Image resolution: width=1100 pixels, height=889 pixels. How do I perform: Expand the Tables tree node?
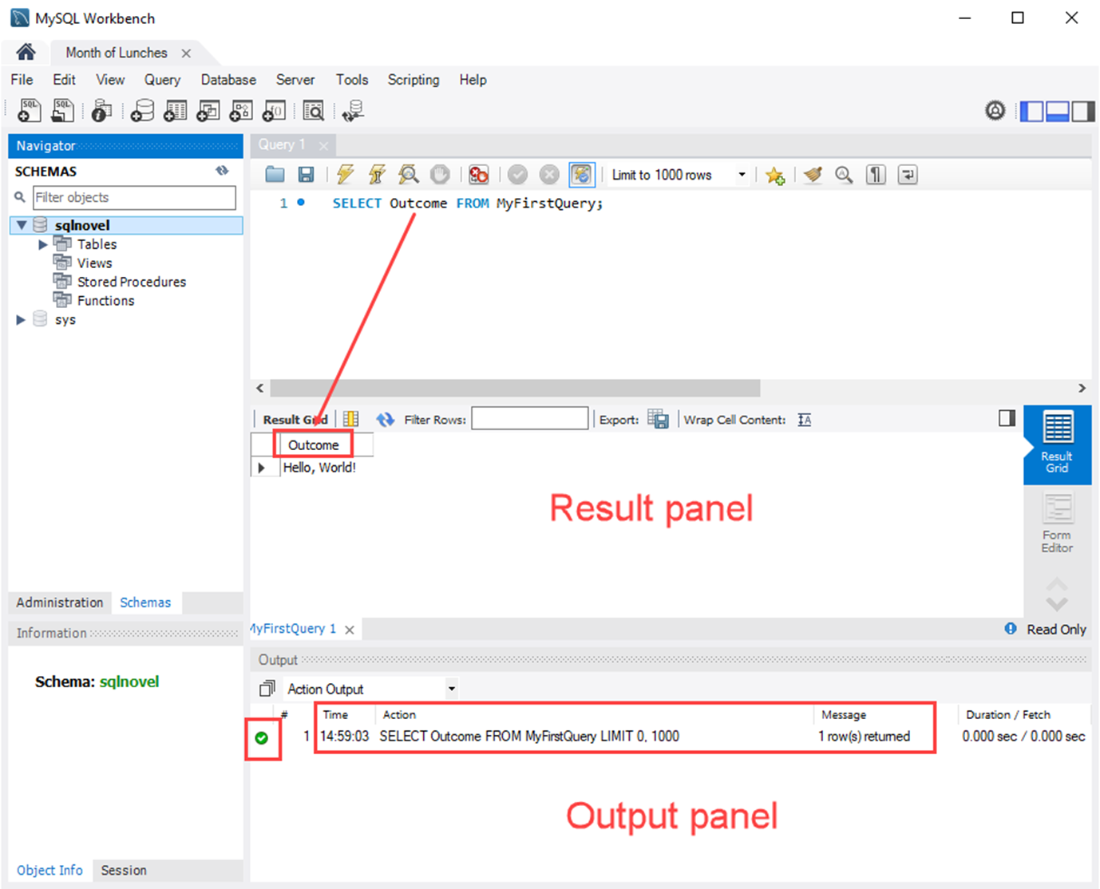coord(43,244)
